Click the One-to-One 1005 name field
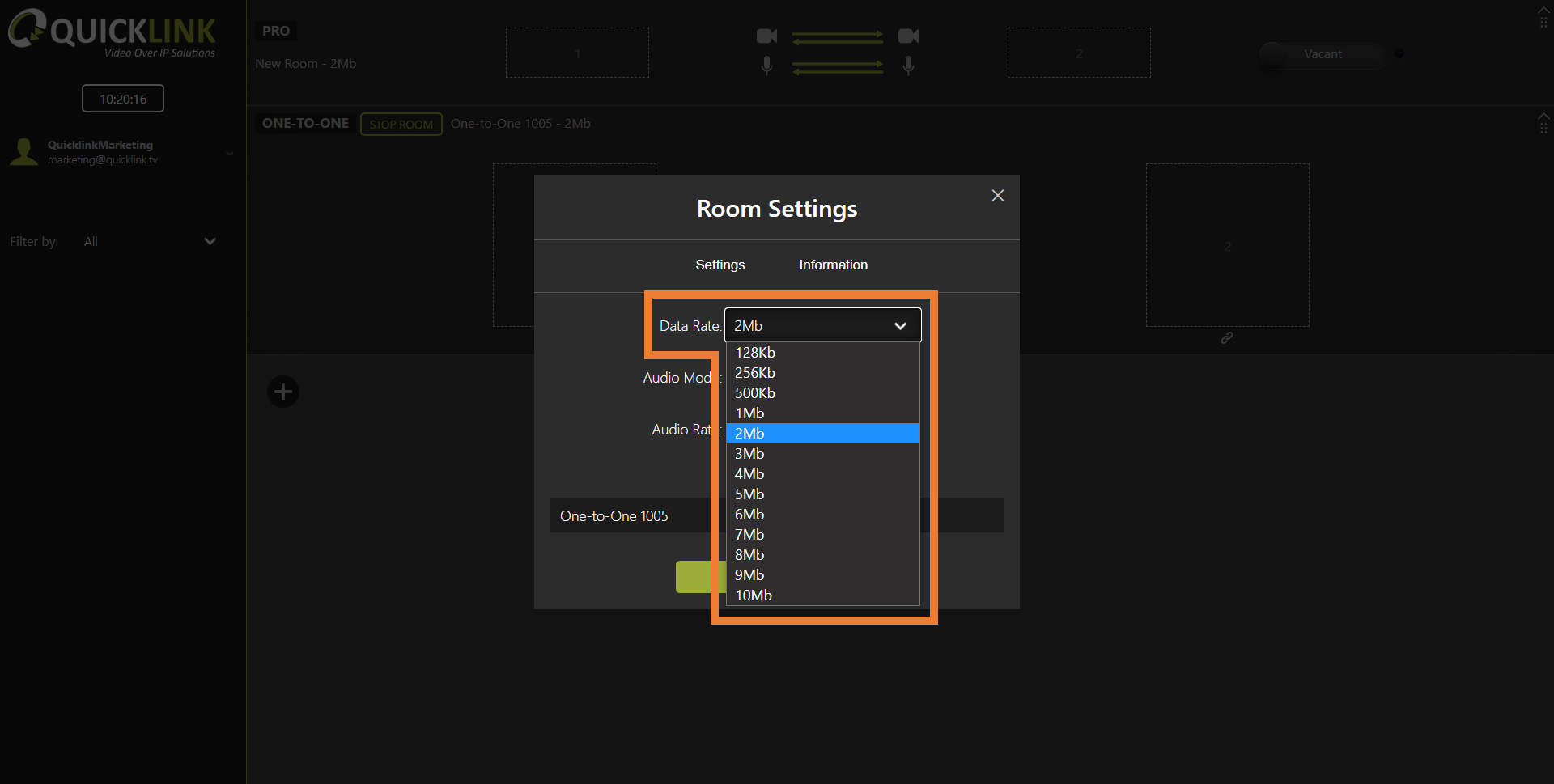The width and height of the screenshot is (1554, 784). pyautogui.click(x=631, y=516)
